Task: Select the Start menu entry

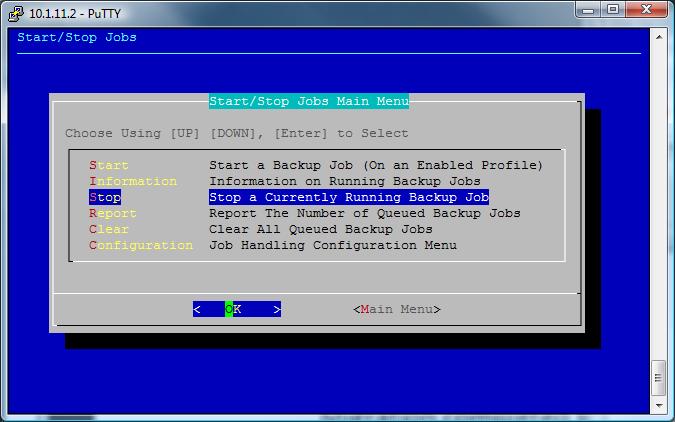Action: click(x=109, y=165)
